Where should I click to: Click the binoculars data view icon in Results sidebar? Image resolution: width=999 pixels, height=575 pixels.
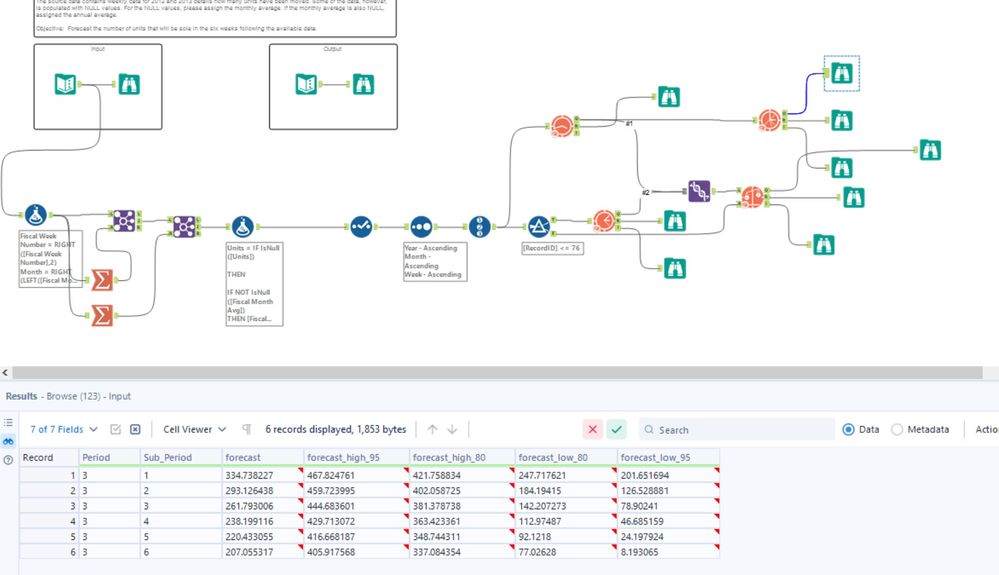point(8,441)
